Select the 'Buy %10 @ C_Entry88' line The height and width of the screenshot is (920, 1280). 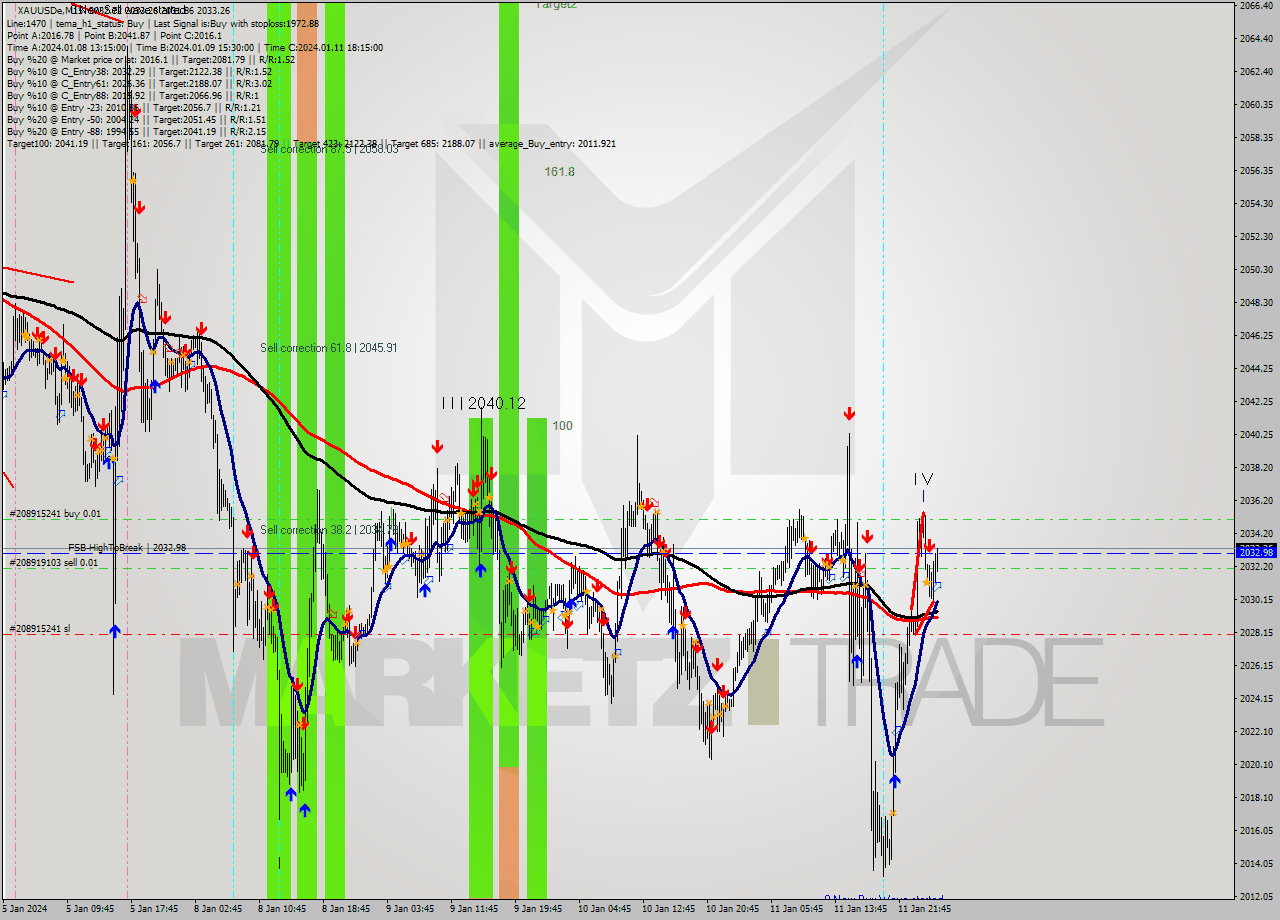pyautogui.click(x=131, y=96)
